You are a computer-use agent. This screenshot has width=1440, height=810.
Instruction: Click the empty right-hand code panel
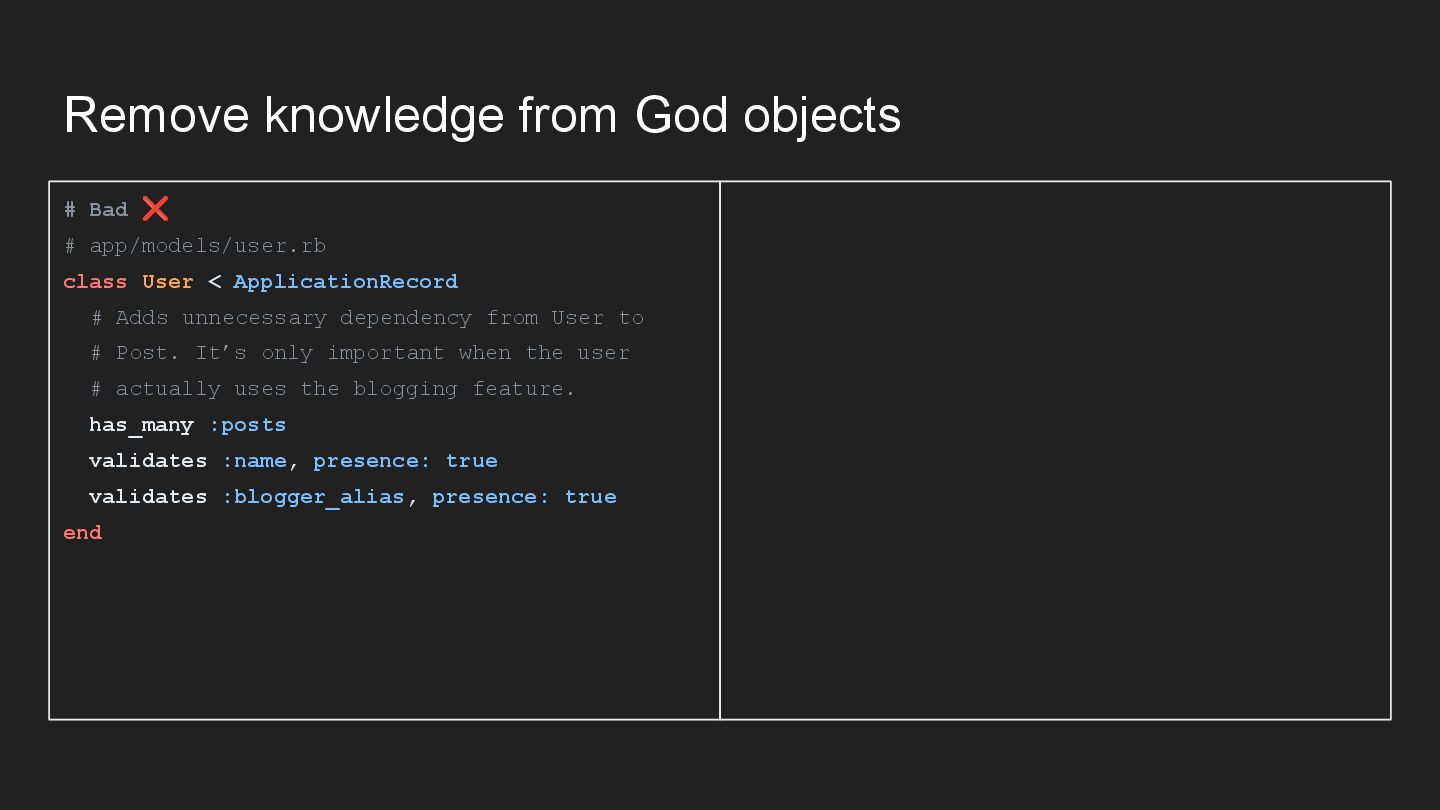[1055, 450]
